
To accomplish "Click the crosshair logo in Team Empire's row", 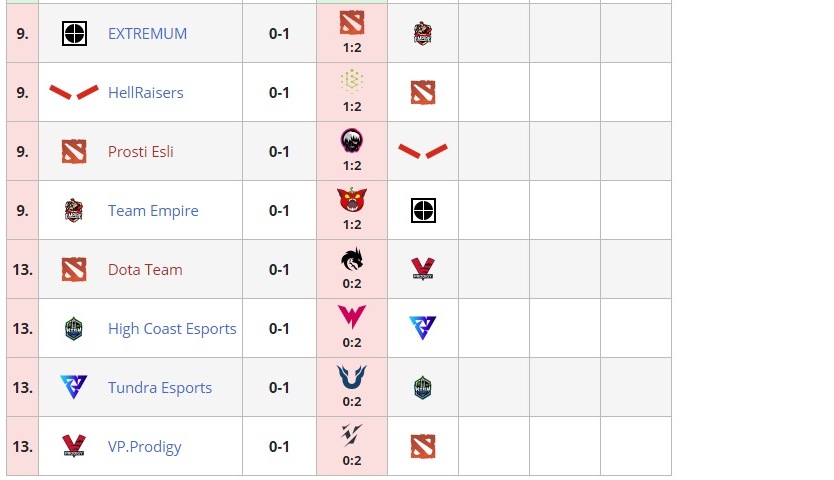I will click(423, 211).
